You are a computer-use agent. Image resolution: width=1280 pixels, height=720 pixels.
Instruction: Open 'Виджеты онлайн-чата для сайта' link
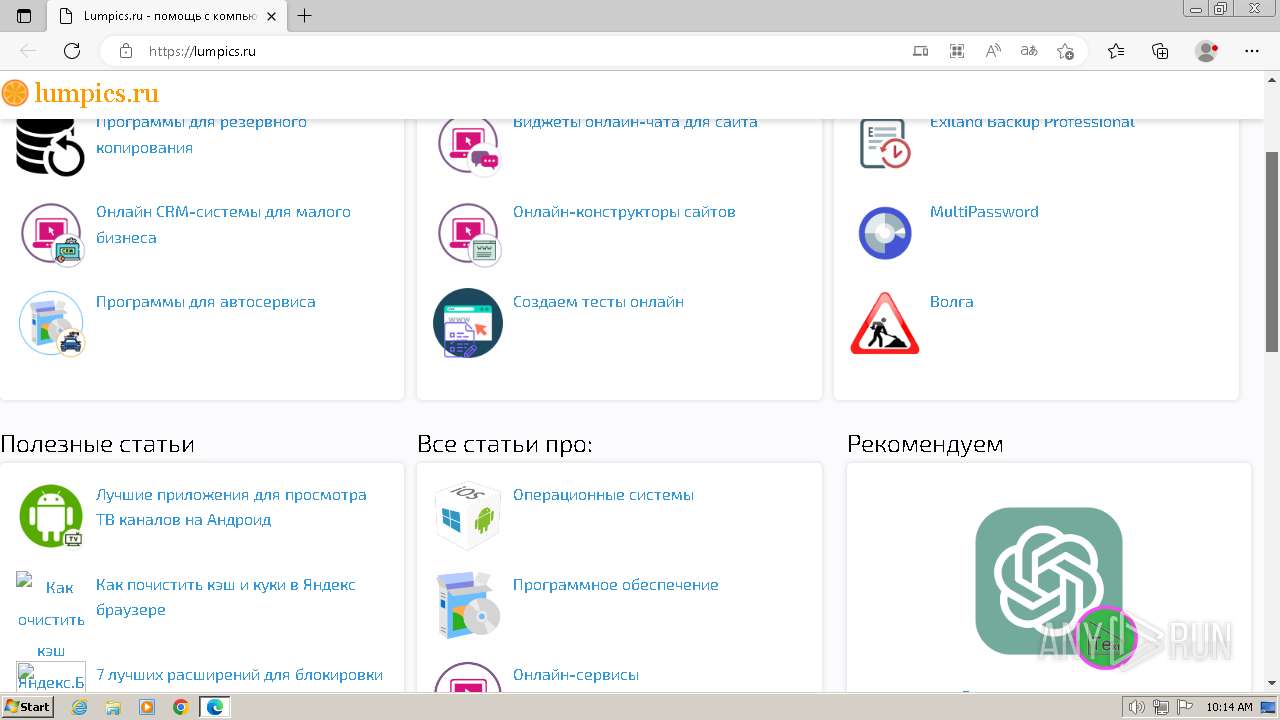635,122
